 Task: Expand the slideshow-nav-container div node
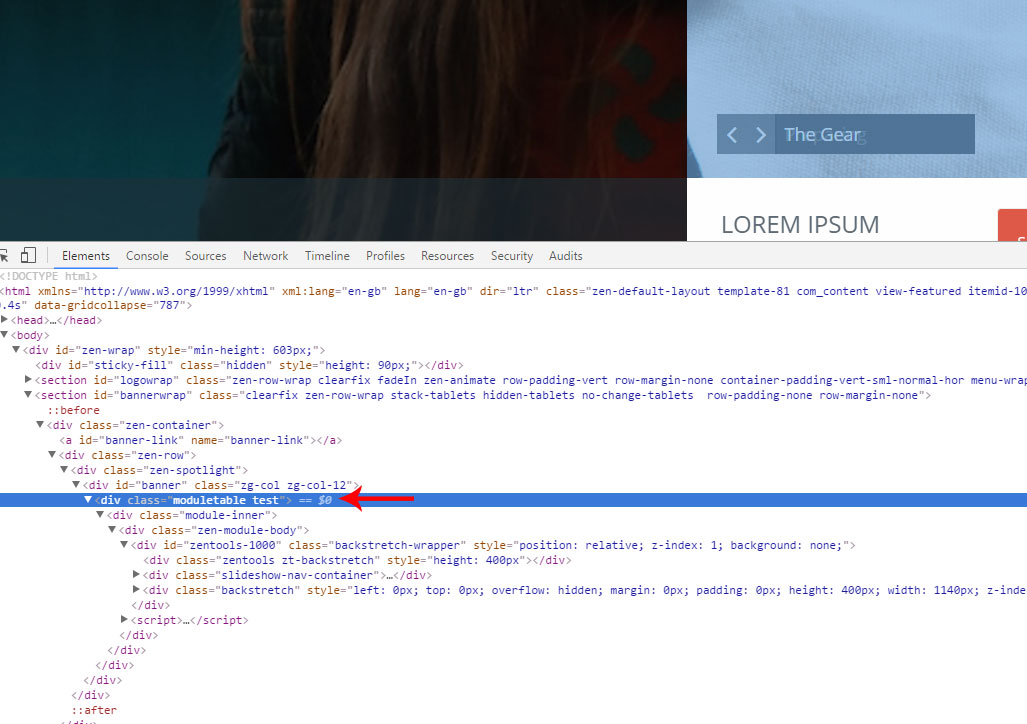tap(136, 574)
